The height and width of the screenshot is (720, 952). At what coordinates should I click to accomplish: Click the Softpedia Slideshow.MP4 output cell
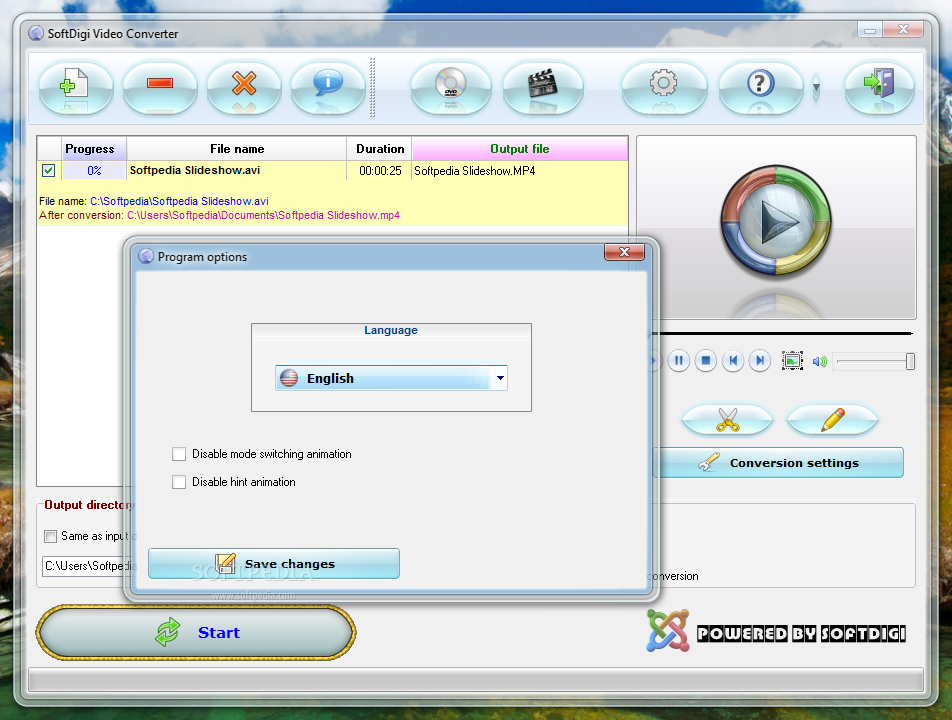(x=520, y=171)
